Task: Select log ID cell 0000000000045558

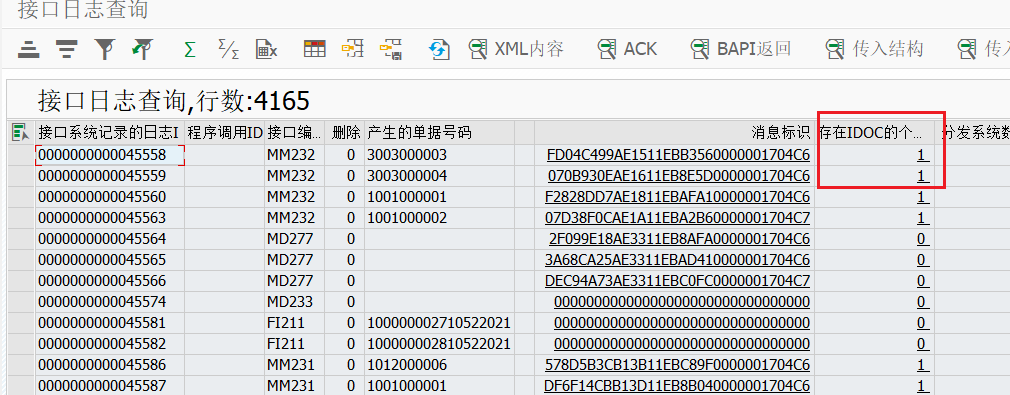Action: (x=110, y=155)
